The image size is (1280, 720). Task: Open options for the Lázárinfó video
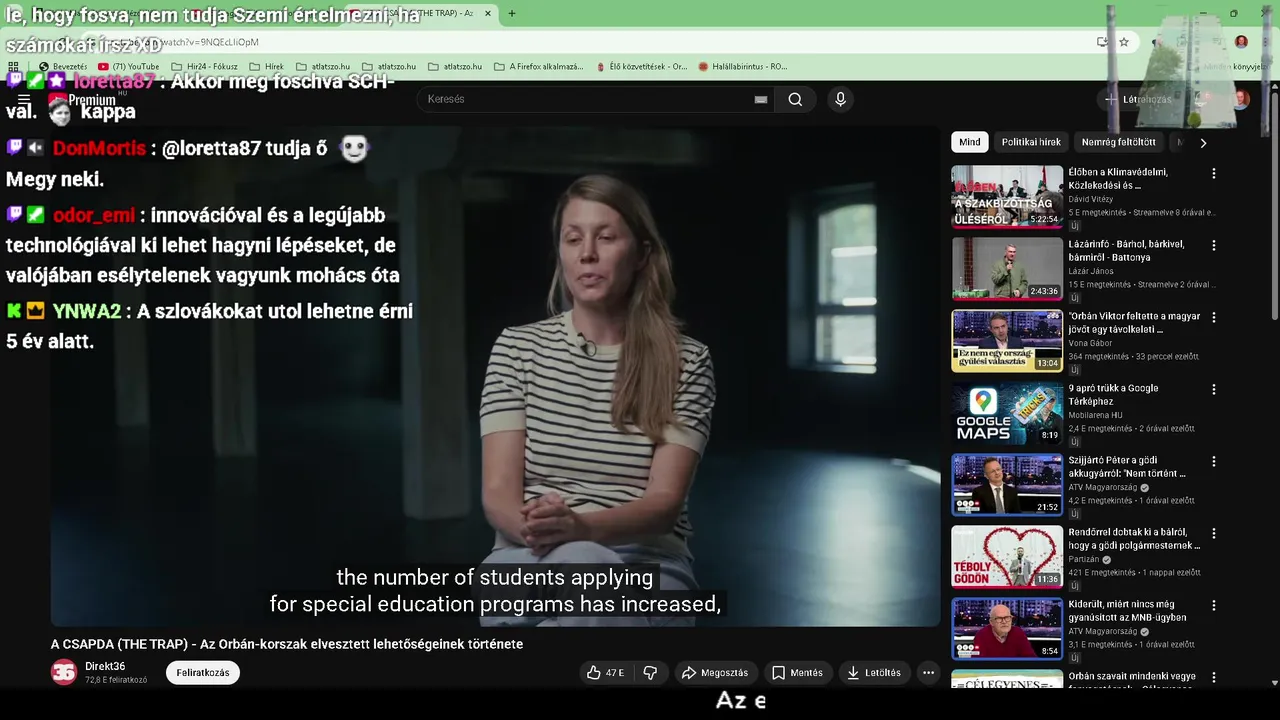coord(1214,245)
